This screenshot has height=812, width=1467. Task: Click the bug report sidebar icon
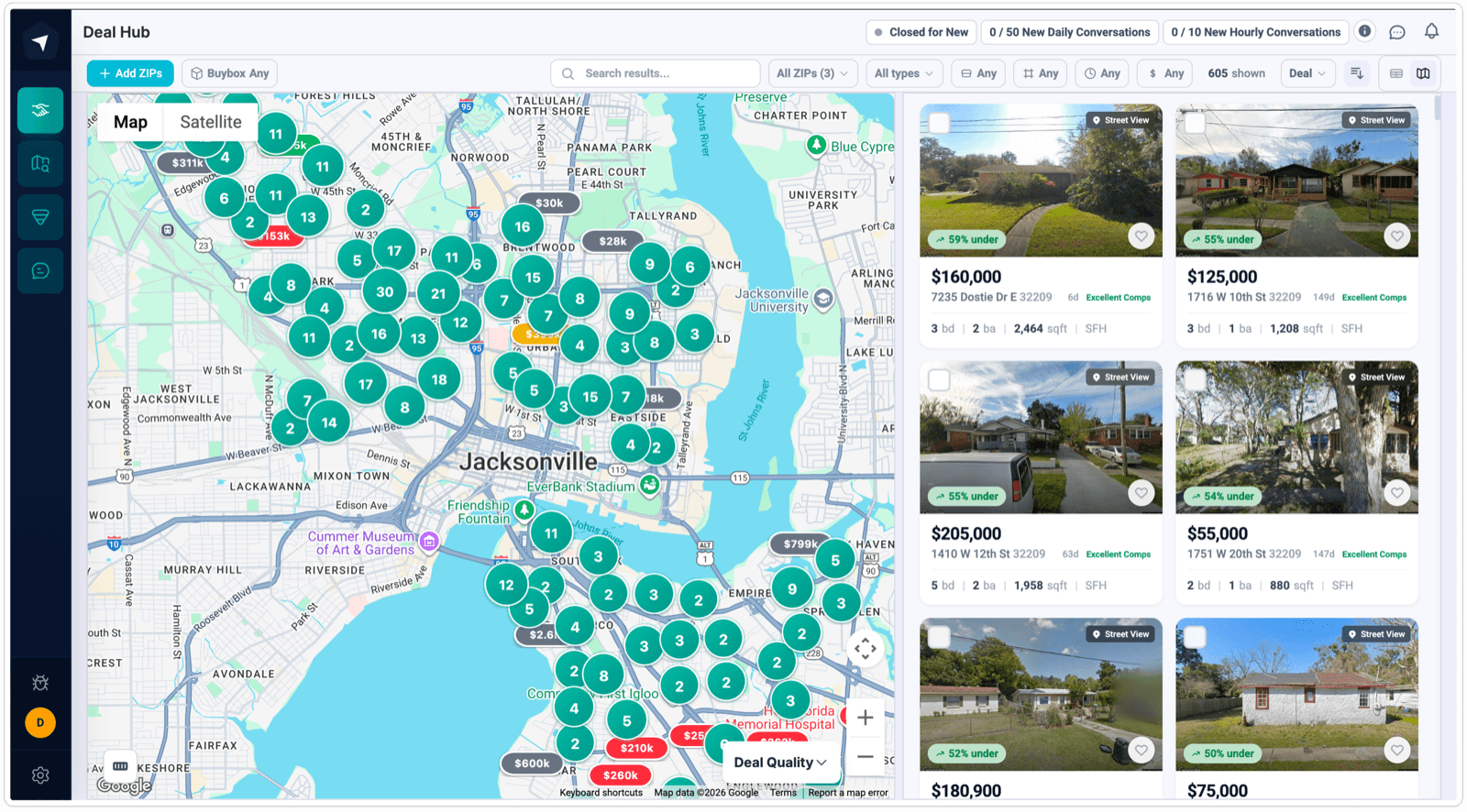click(40, 683)
